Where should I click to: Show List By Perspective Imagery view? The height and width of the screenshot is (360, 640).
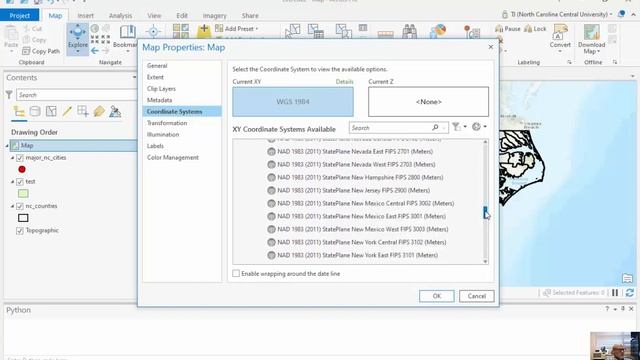pos(115,111)
